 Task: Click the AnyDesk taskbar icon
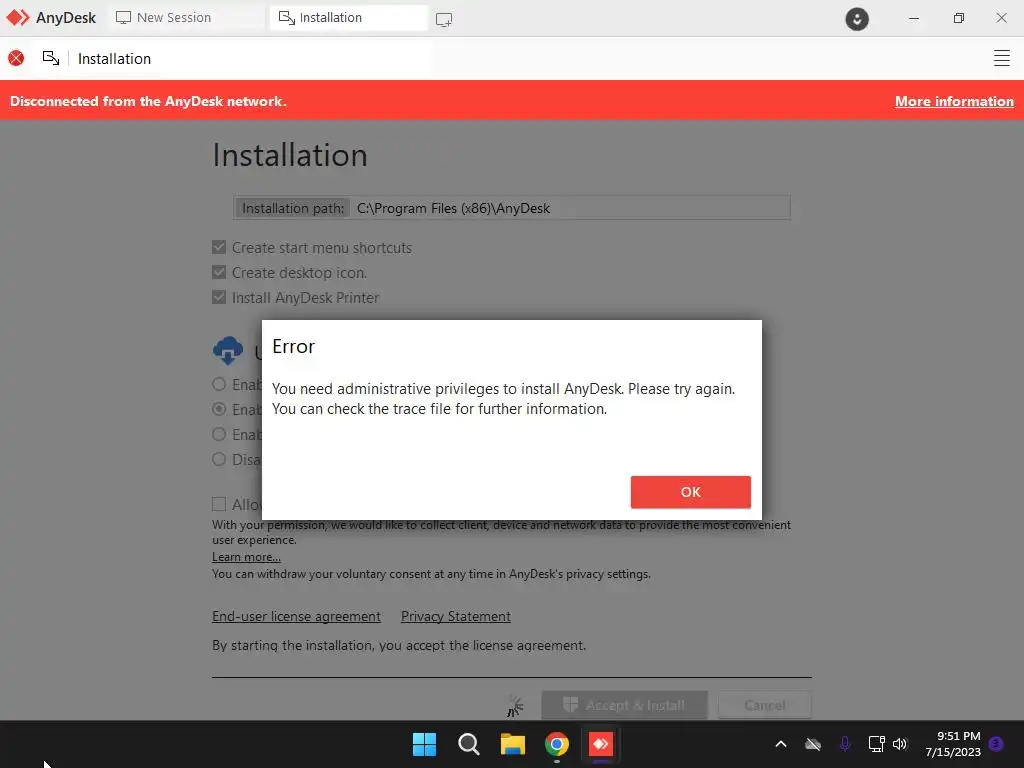click(601, 744)
